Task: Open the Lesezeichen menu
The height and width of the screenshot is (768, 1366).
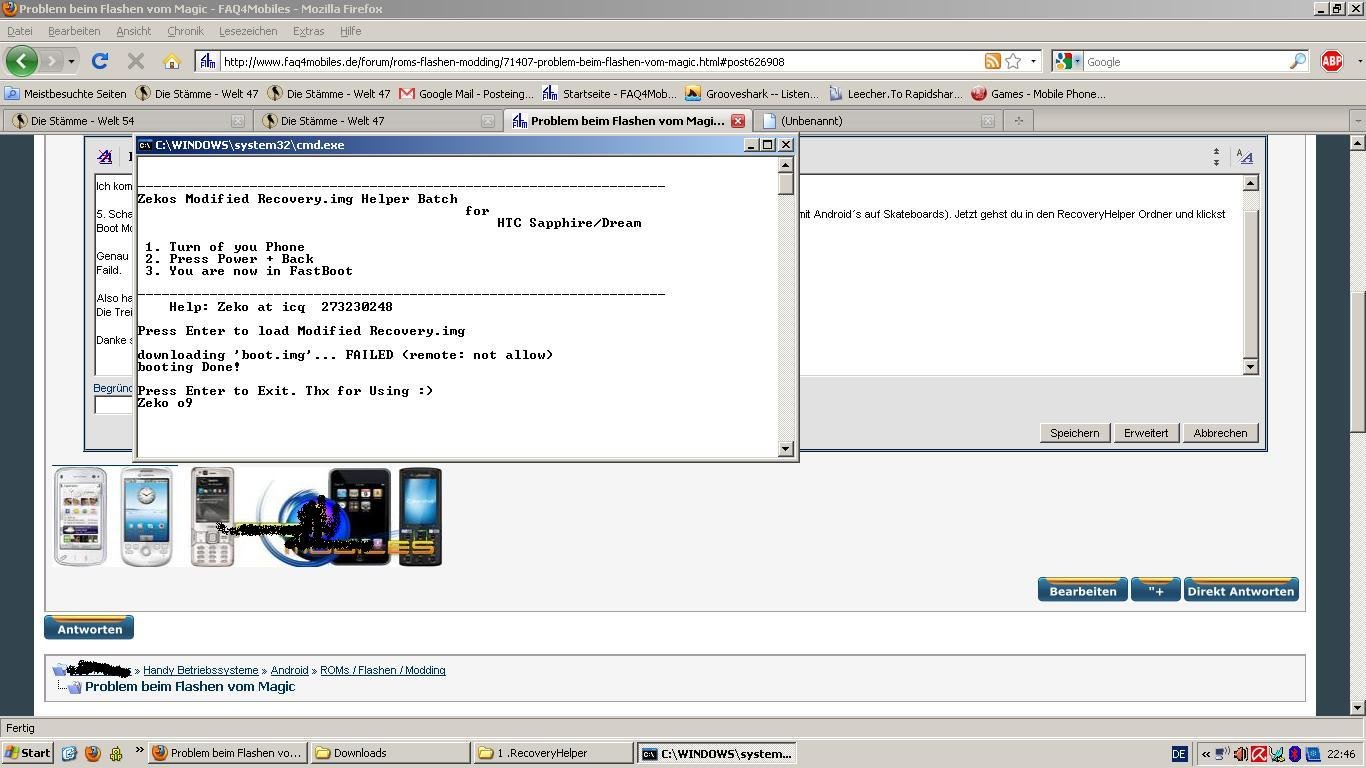Action: coord(248,31)
